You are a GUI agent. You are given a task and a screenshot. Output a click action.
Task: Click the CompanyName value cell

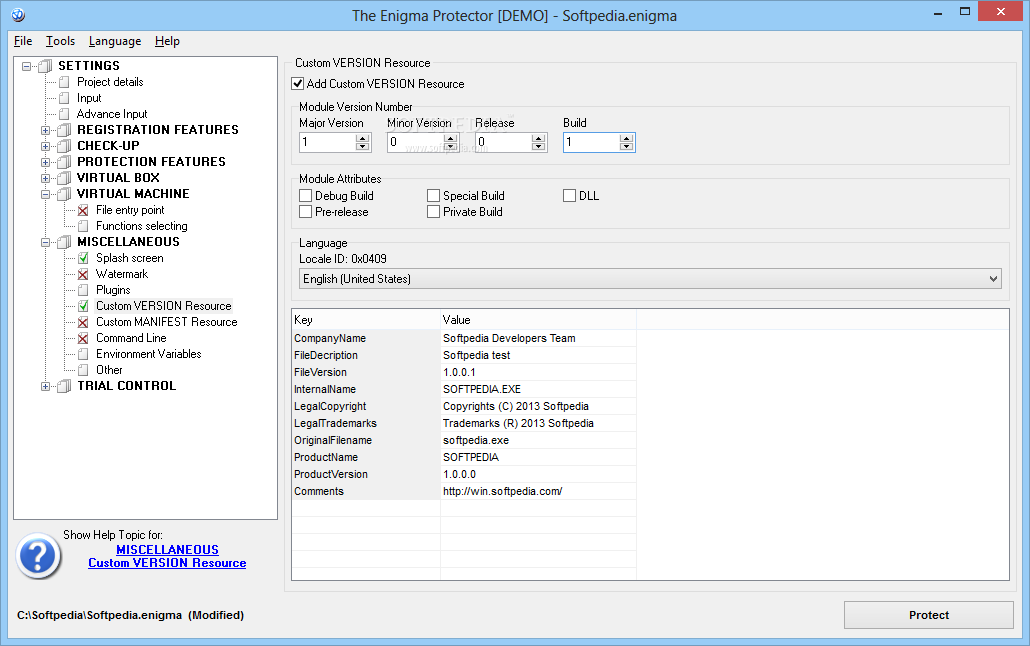tap(538, 338)
